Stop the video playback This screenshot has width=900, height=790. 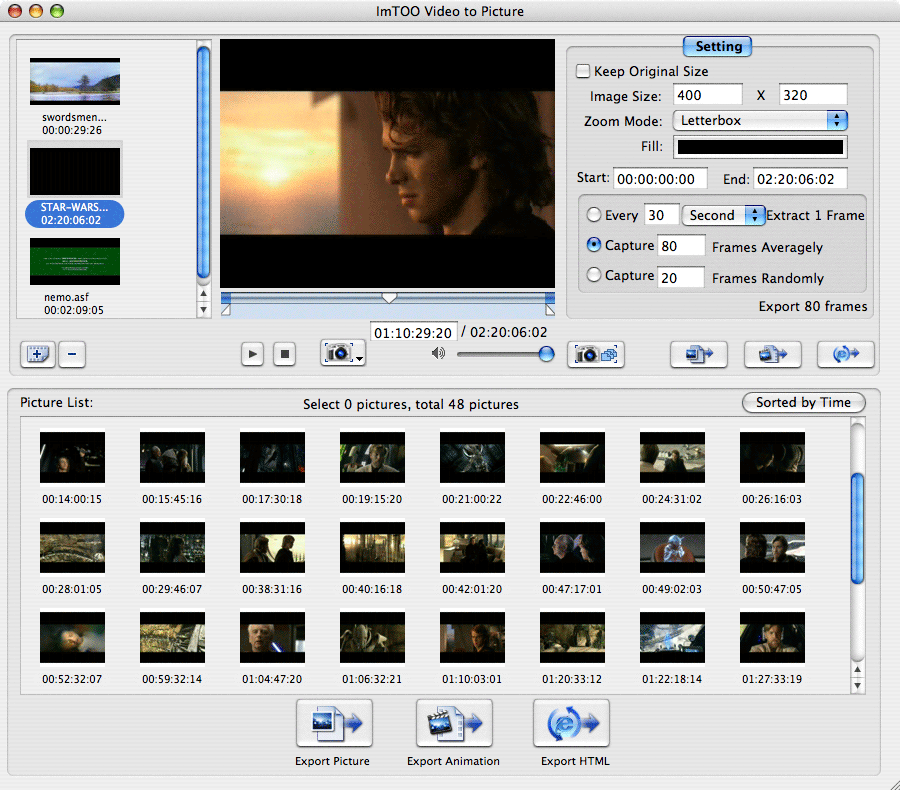(284, 354)
